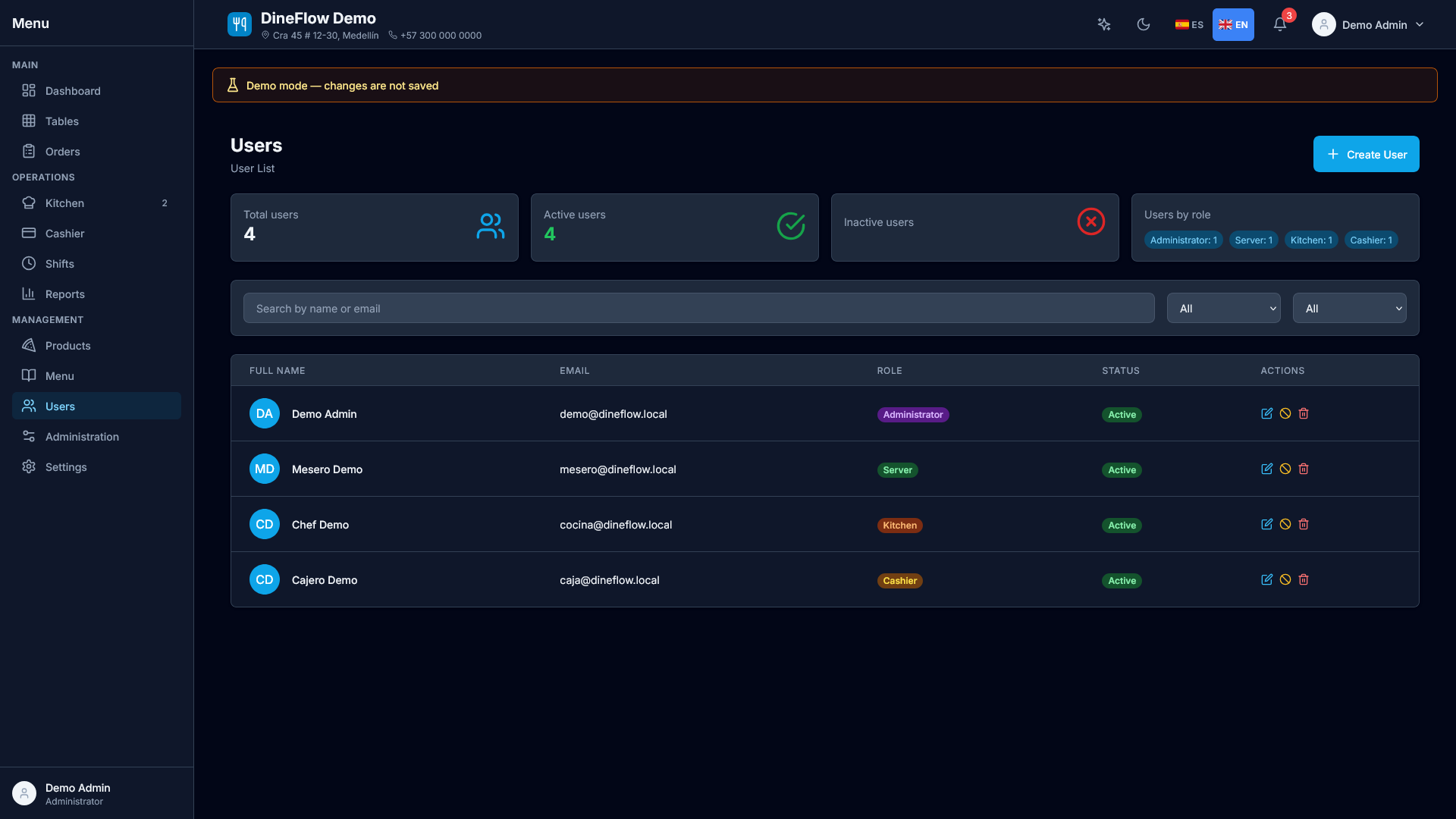Open Products in the sidebar
The width and height of the screenshot is (1456, 819).
point(96,345)
